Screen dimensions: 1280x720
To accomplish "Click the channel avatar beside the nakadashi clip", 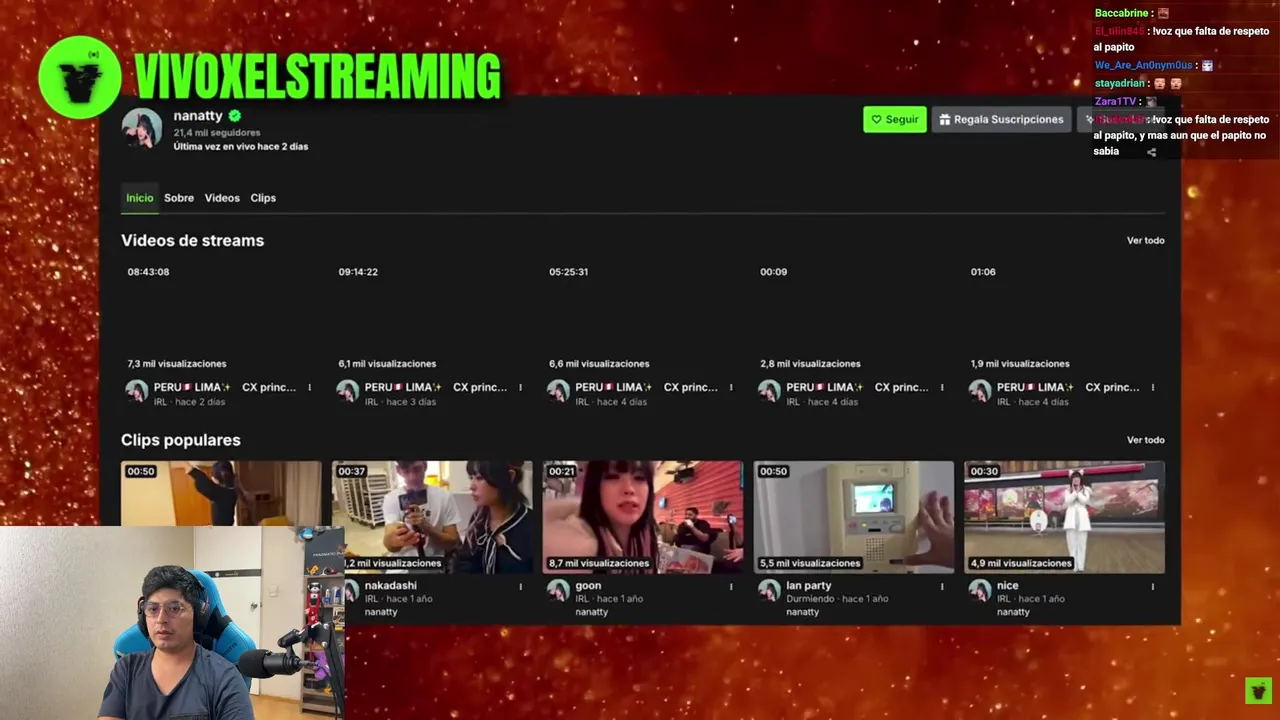I will point(351,590).
